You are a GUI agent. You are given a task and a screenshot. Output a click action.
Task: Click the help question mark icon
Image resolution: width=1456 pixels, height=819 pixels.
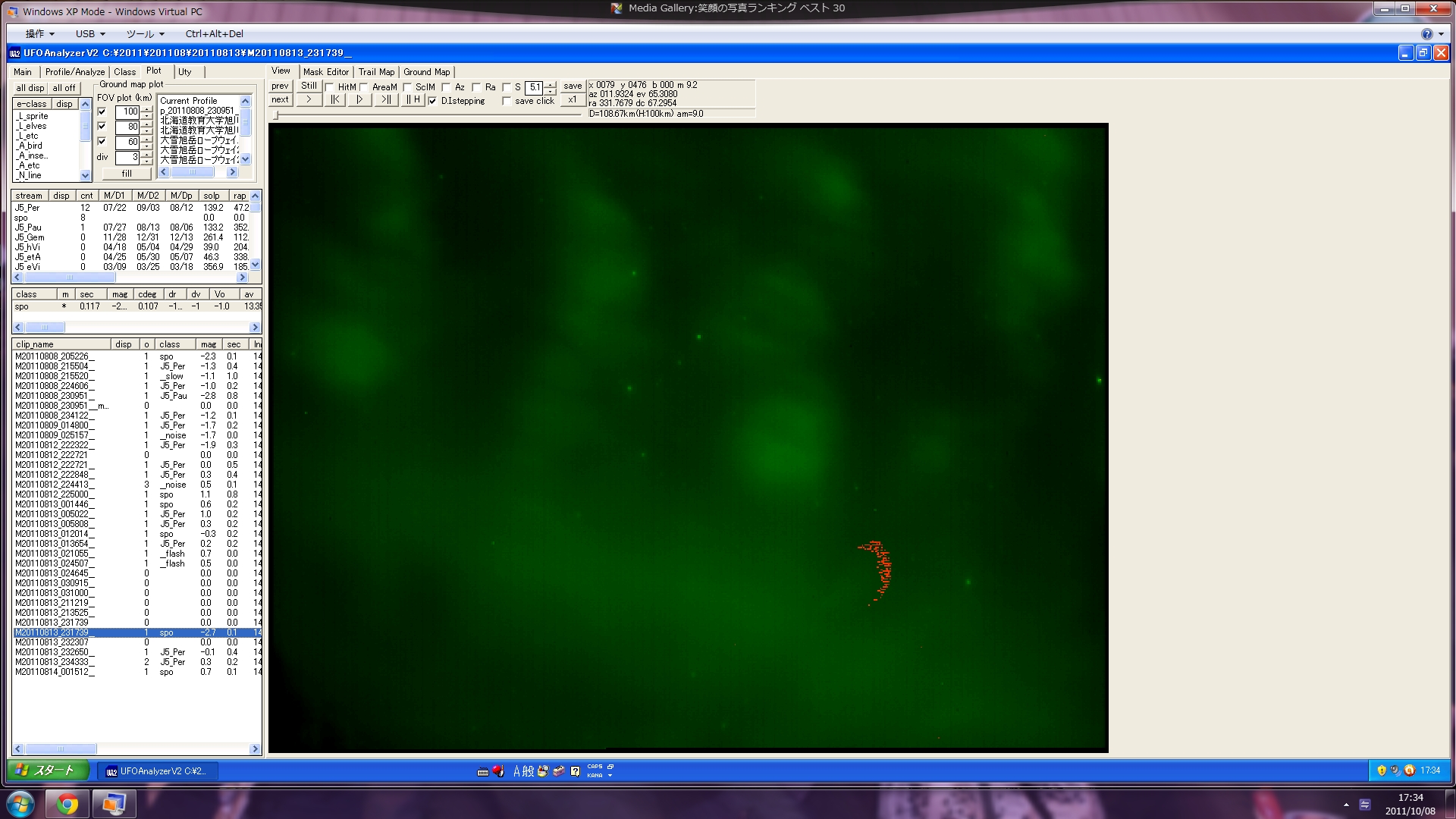(x=1426, y=34)
